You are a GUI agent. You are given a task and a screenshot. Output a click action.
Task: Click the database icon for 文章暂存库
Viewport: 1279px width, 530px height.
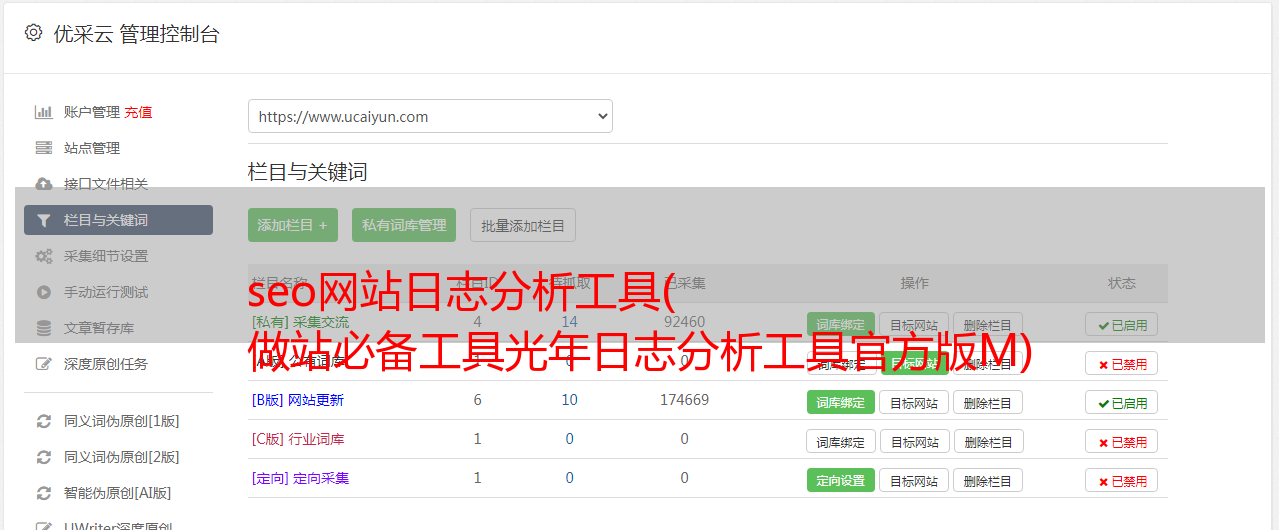[44, 328]
